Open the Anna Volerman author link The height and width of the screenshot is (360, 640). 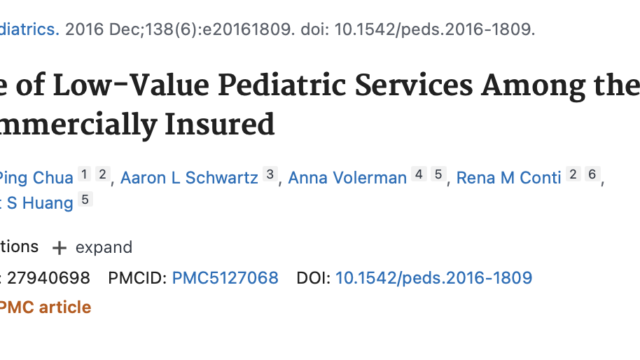pyautogui.click(x=347, y=178)
